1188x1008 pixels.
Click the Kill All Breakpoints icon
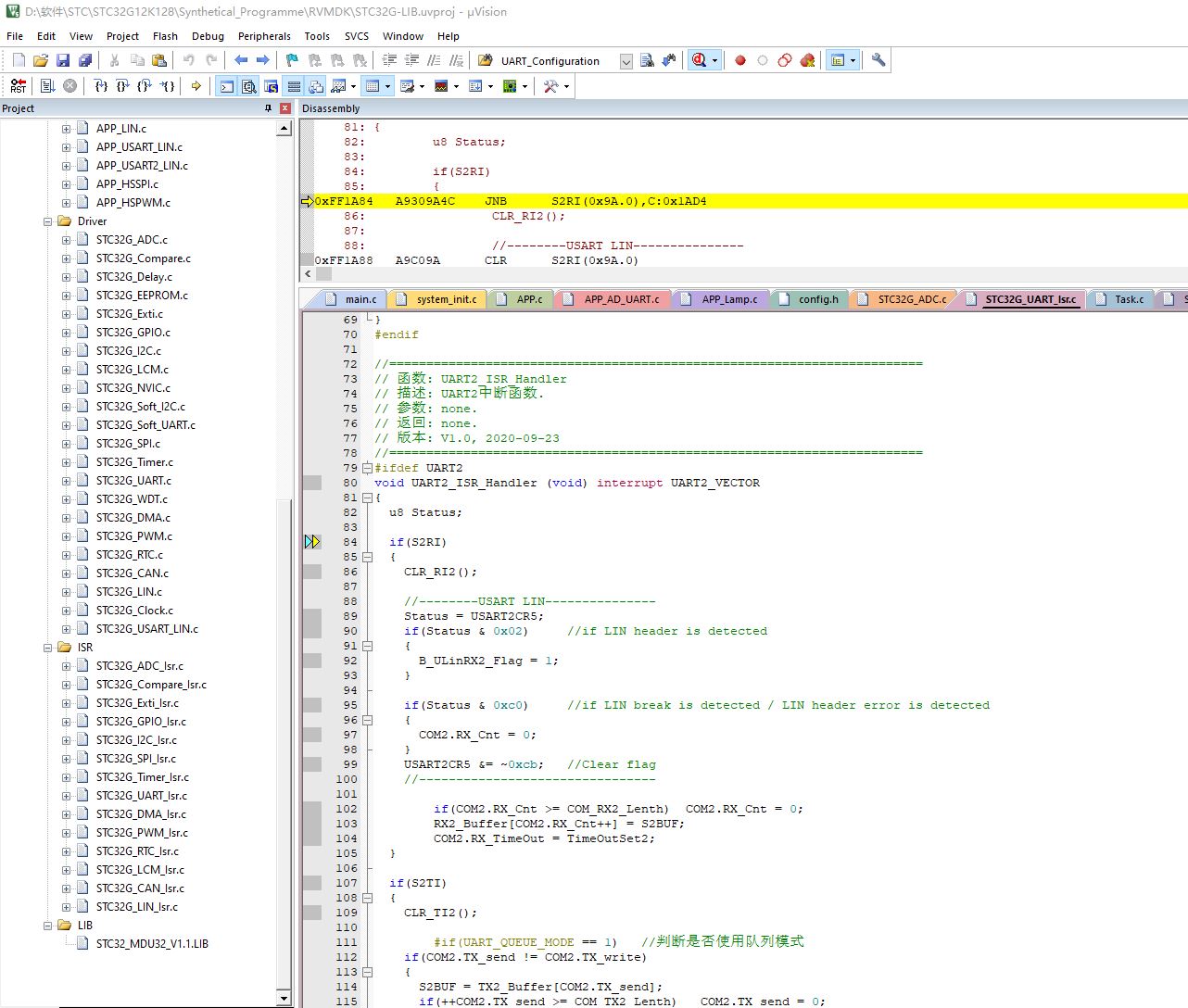coord(807,60)
